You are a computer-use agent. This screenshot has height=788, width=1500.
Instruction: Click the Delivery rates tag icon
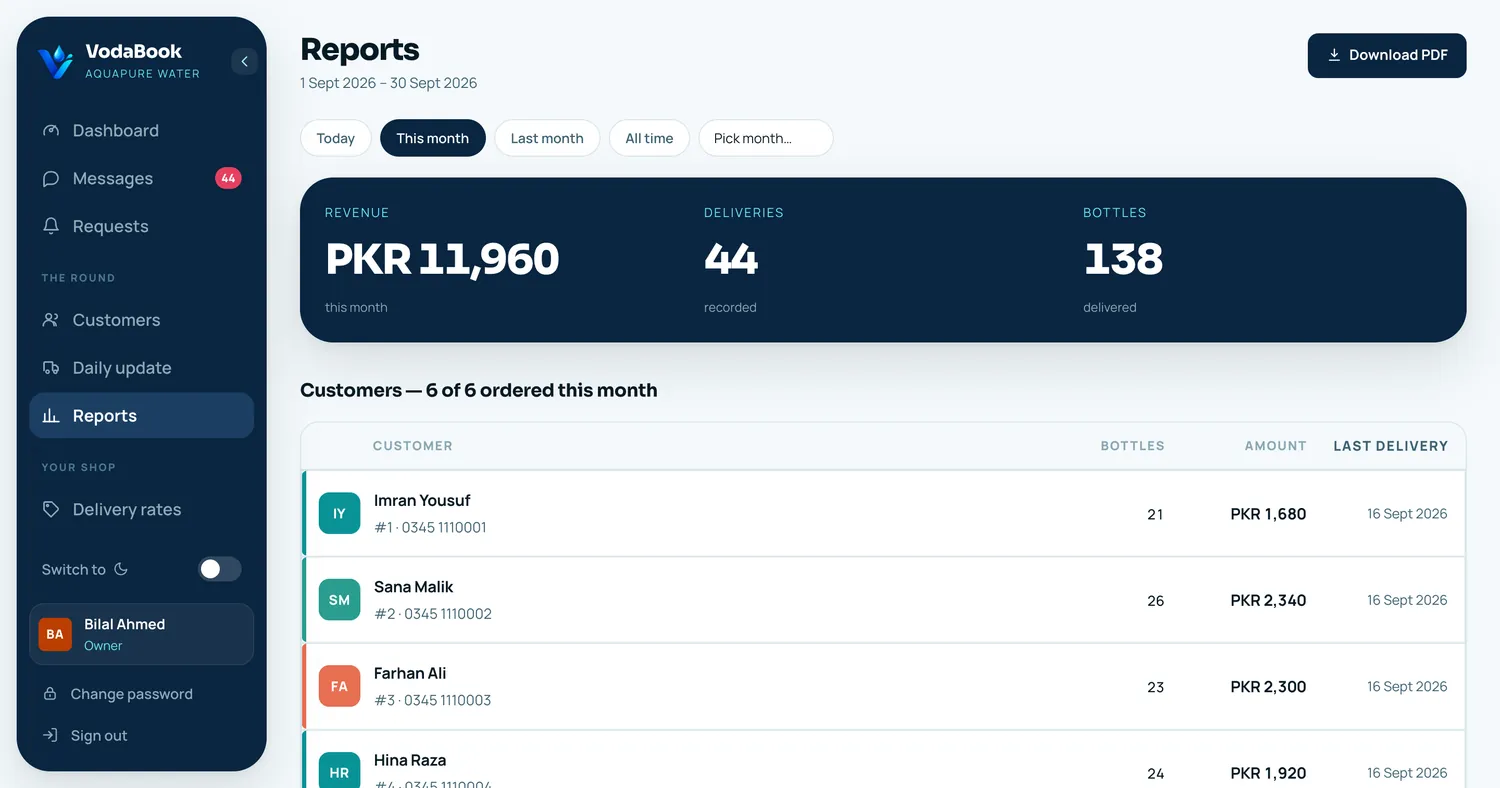(x=51, y=510)
